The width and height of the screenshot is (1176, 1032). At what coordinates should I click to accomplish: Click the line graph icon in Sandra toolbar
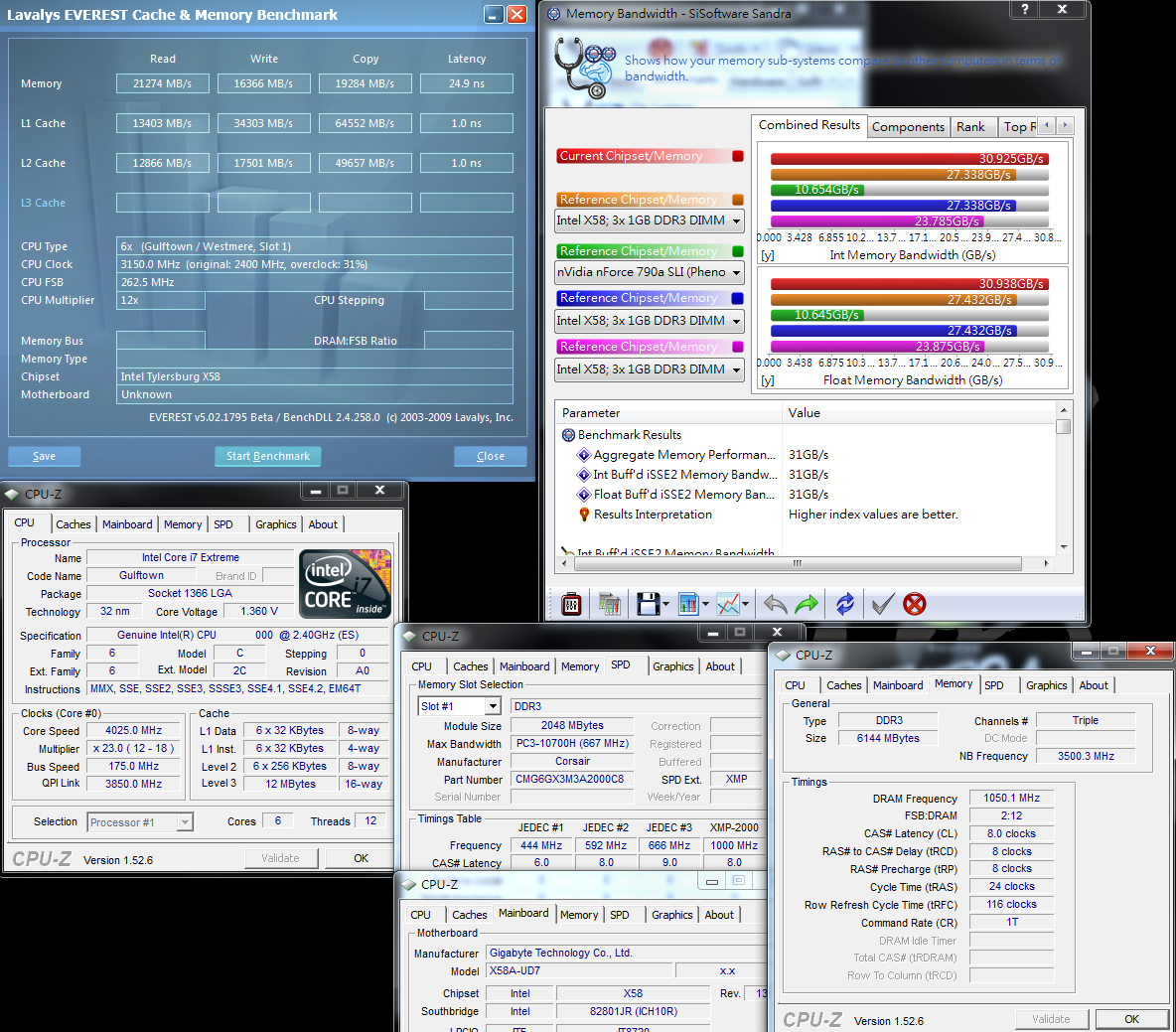(728, 604)
